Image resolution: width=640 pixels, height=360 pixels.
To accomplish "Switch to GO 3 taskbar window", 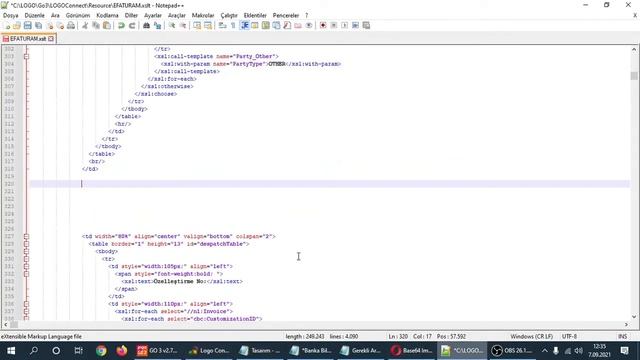I will click(157, 351).
